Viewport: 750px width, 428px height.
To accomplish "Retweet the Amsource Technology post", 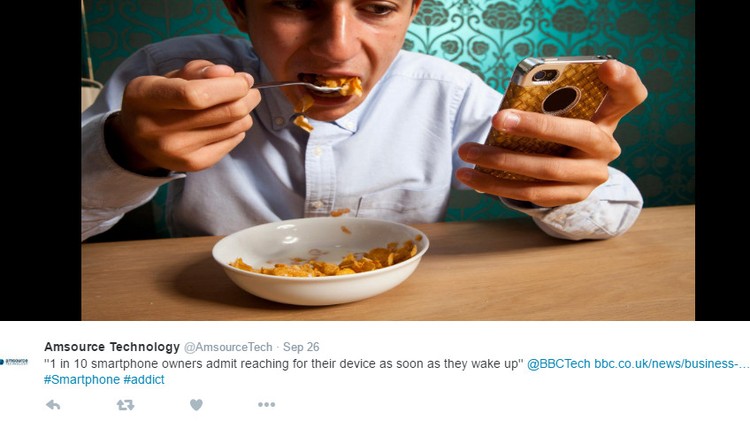I will (x=125, y=405).
